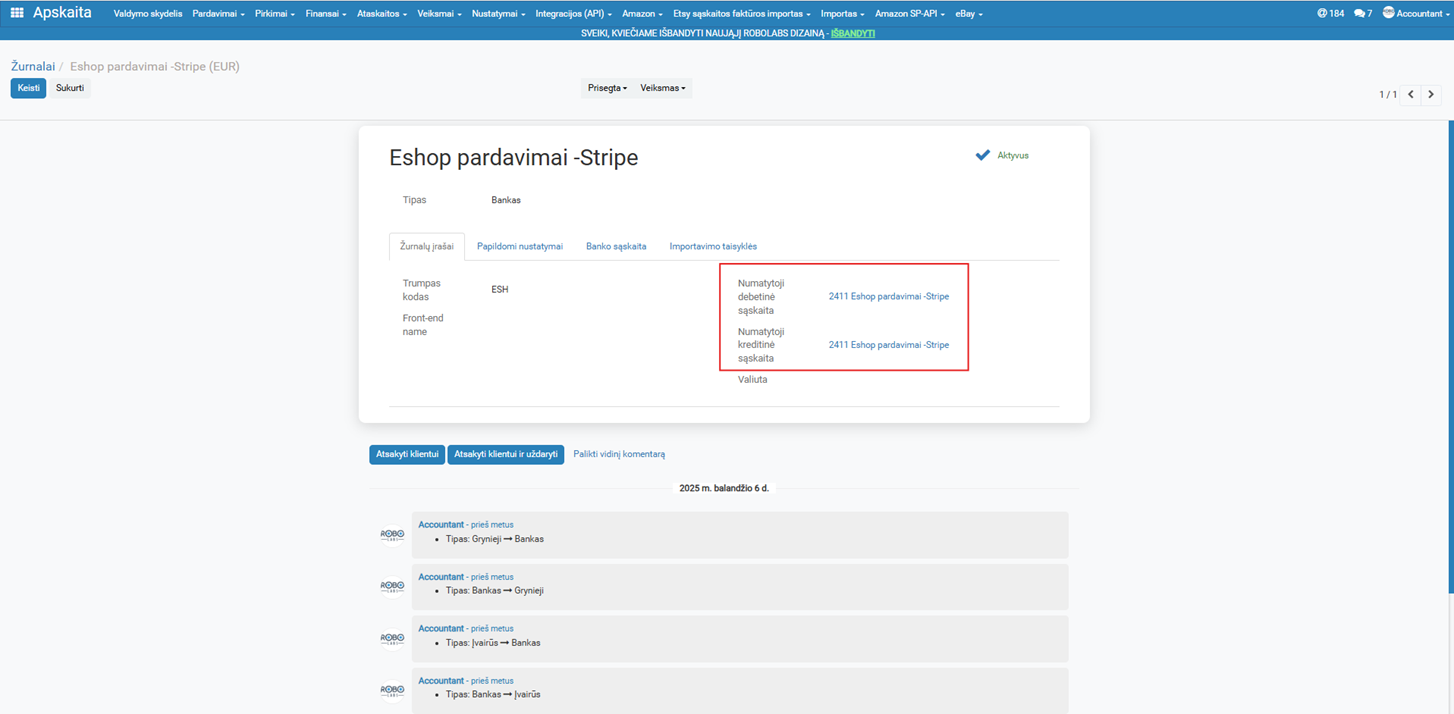The image size is (1454, 714).
Task: Click Atsakyti klientui button
Action: coord(407,454)
